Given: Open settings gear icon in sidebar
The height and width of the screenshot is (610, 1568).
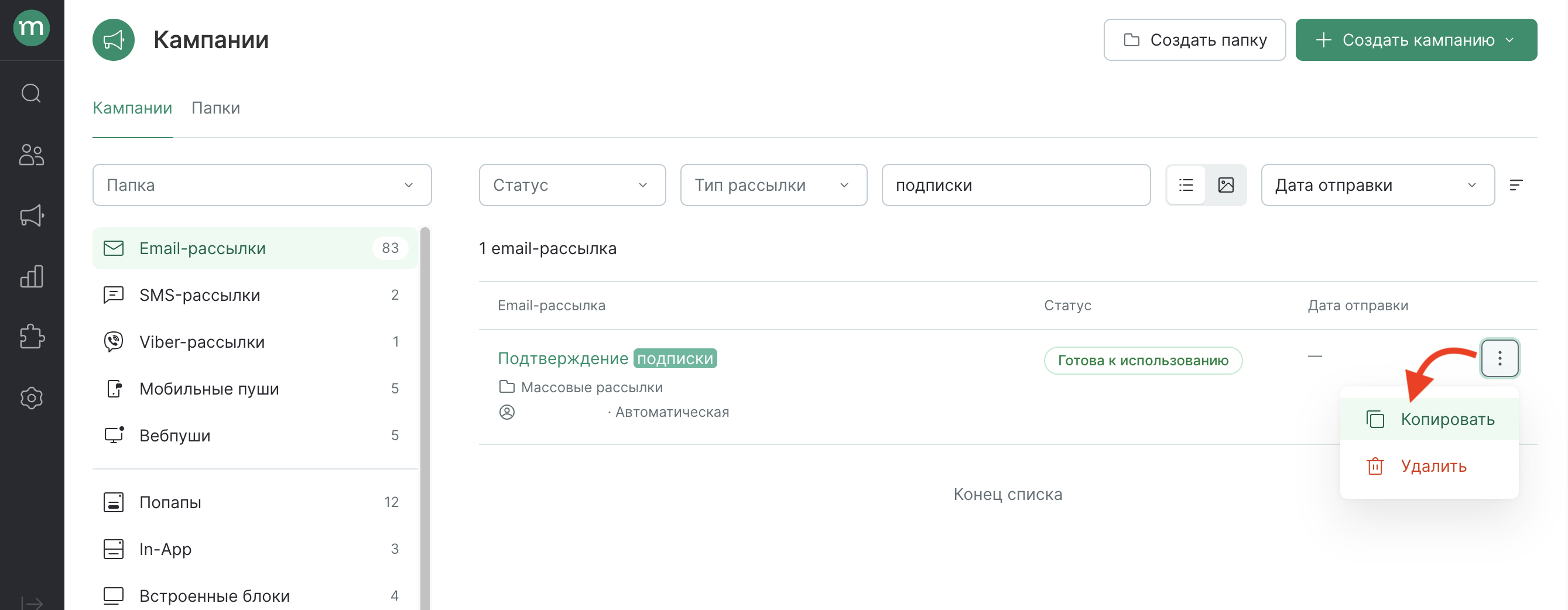Looking at the screenshot, I should coord(32,398).
